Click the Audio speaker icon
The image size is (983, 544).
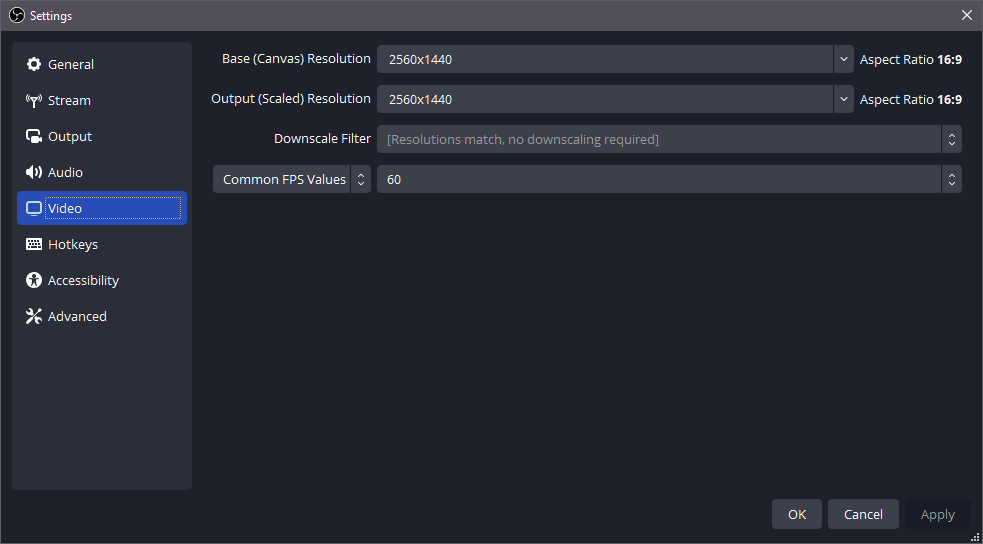click(x=34, y=173)
